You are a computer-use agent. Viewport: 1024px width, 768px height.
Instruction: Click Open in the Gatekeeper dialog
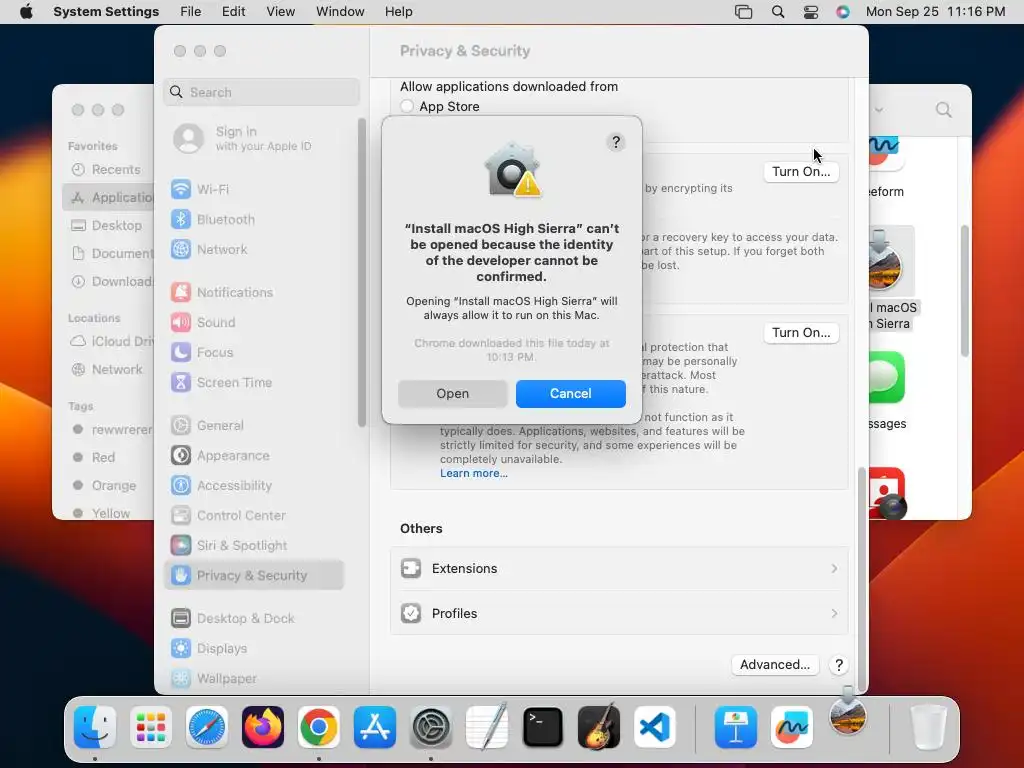click(x=452, y=394)
